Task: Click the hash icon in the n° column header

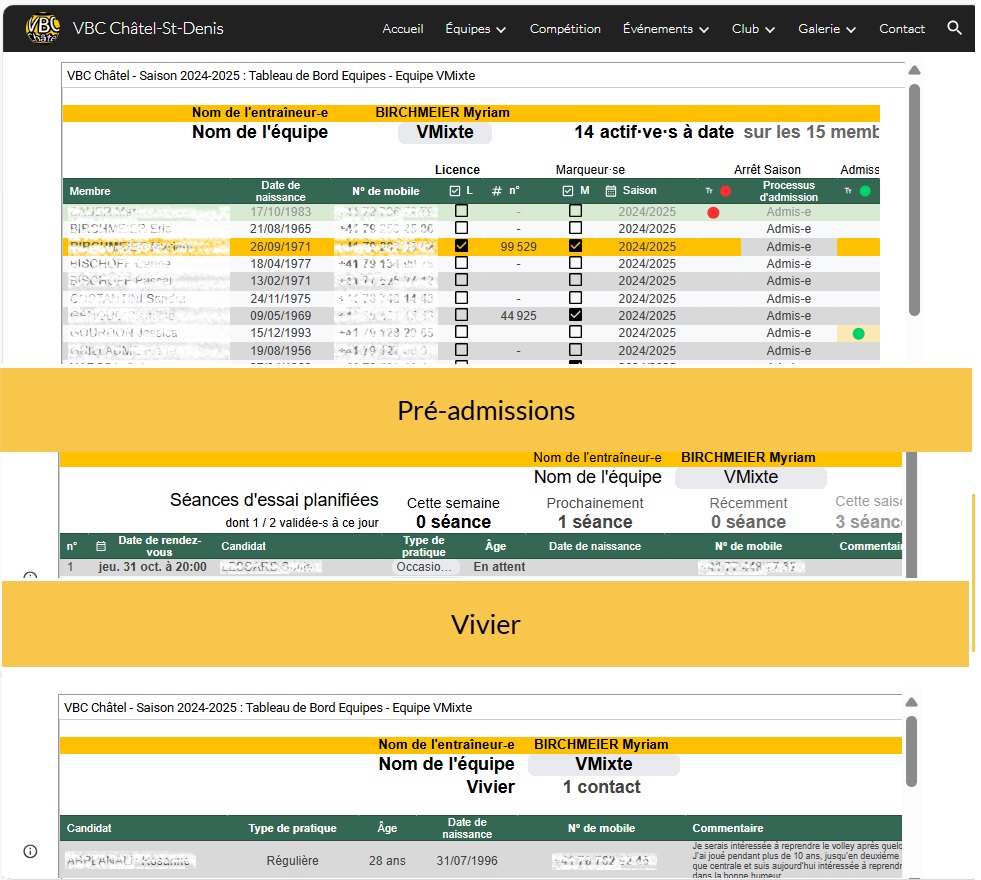Action: (x=496, y=191)
